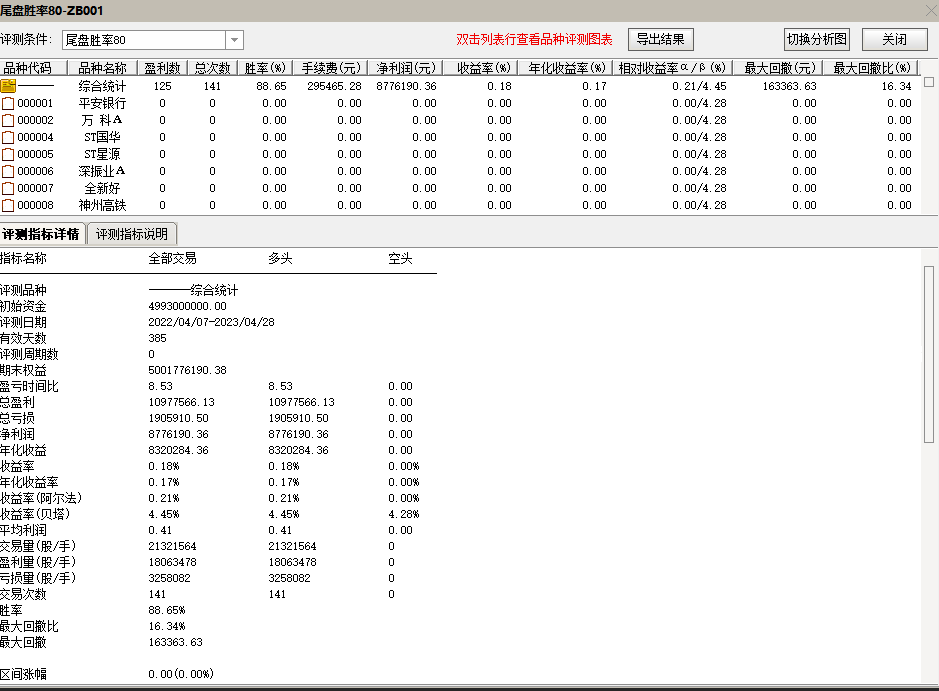Click the top table scrollbar thumb

pyautogui.click(x=929, y=83)
